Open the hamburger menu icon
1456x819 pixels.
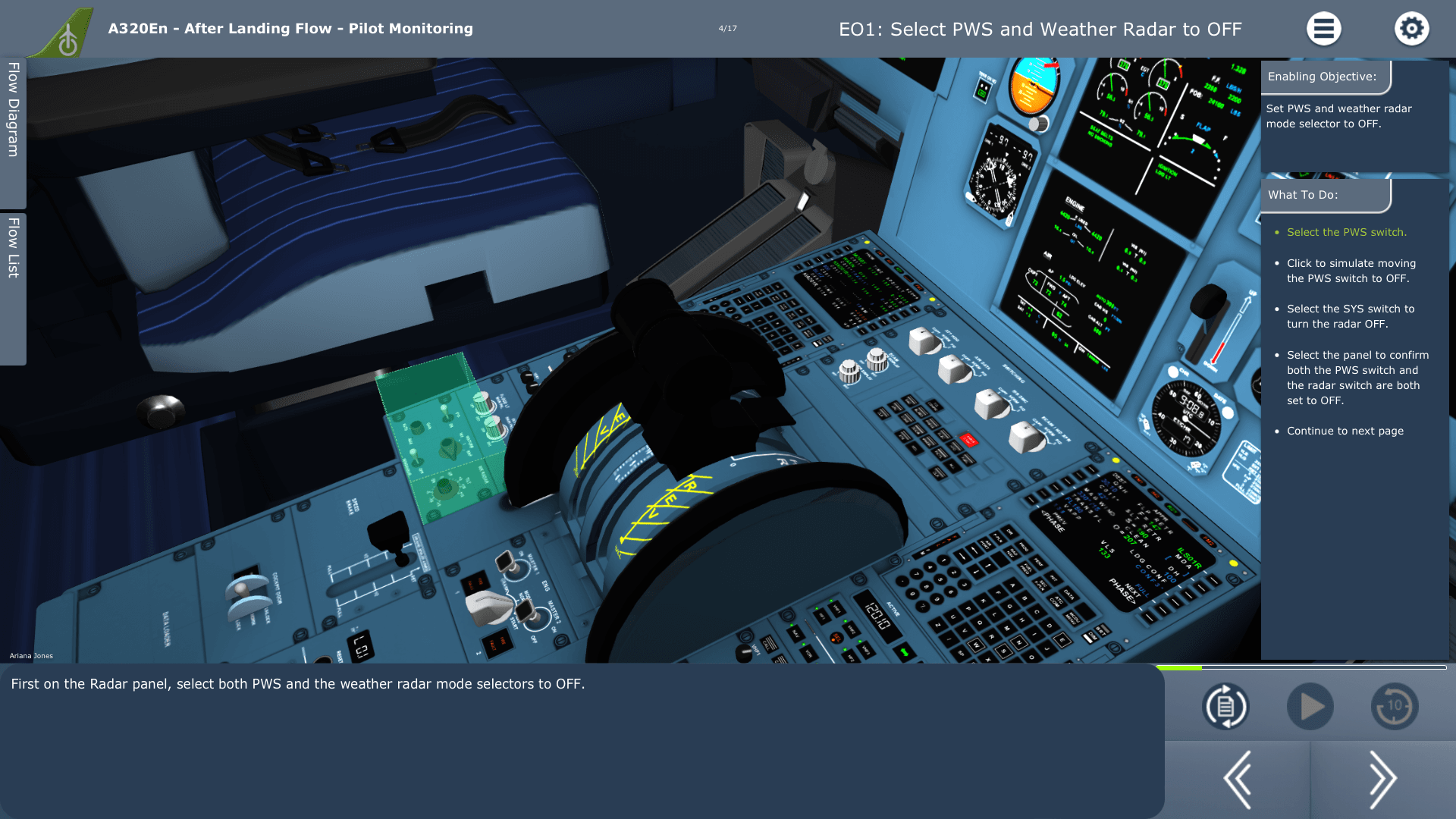point(1323,29)
